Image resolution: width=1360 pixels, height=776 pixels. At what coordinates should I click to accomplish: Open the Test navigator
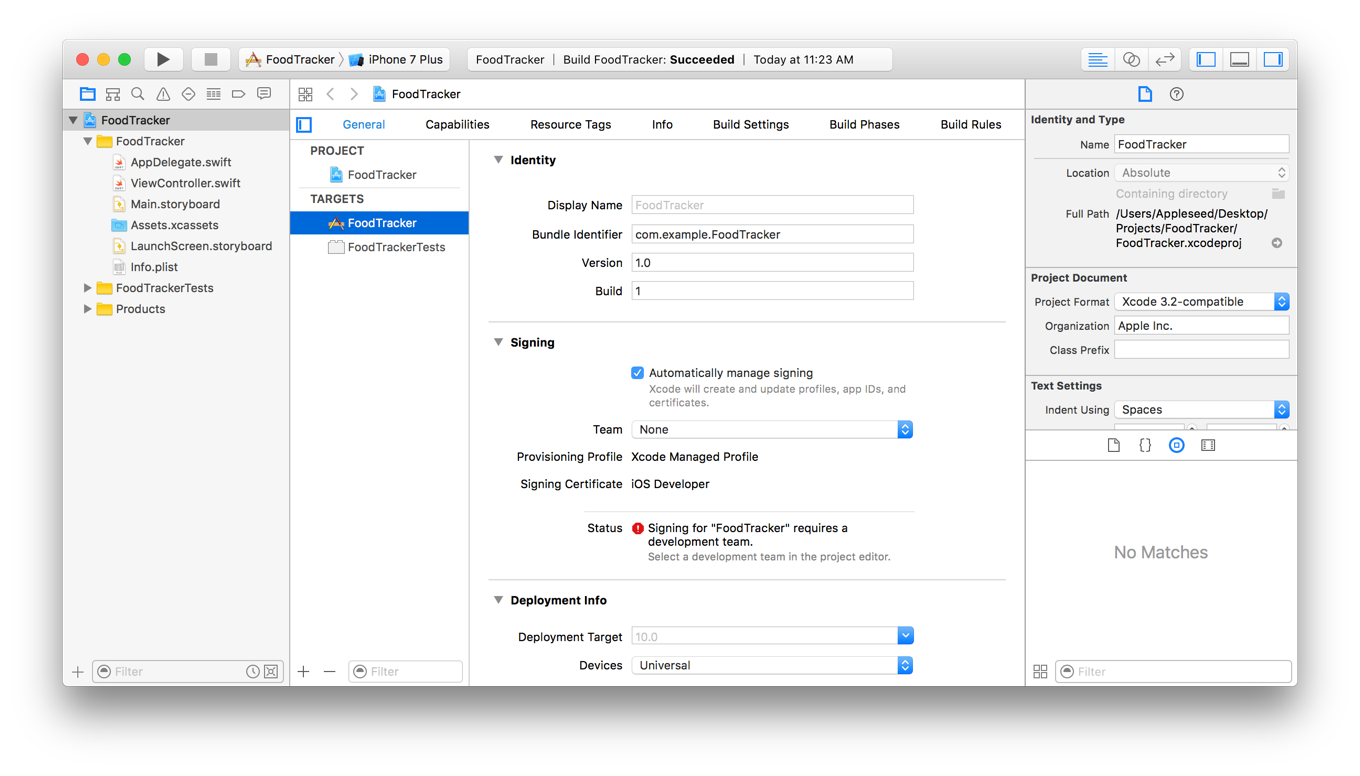click(x=188, y=94)
